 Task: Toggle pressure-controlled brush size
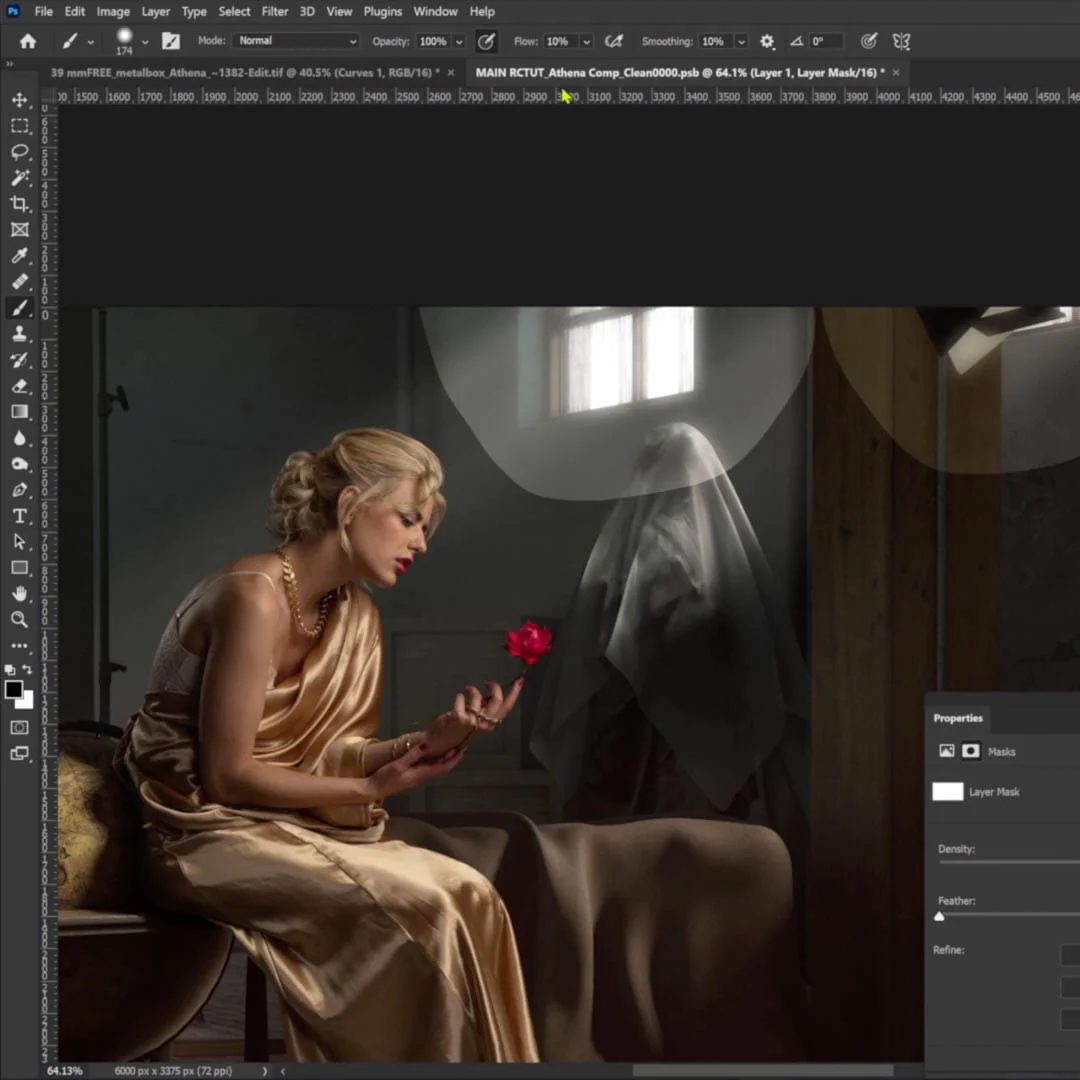[x=867, y=41]
